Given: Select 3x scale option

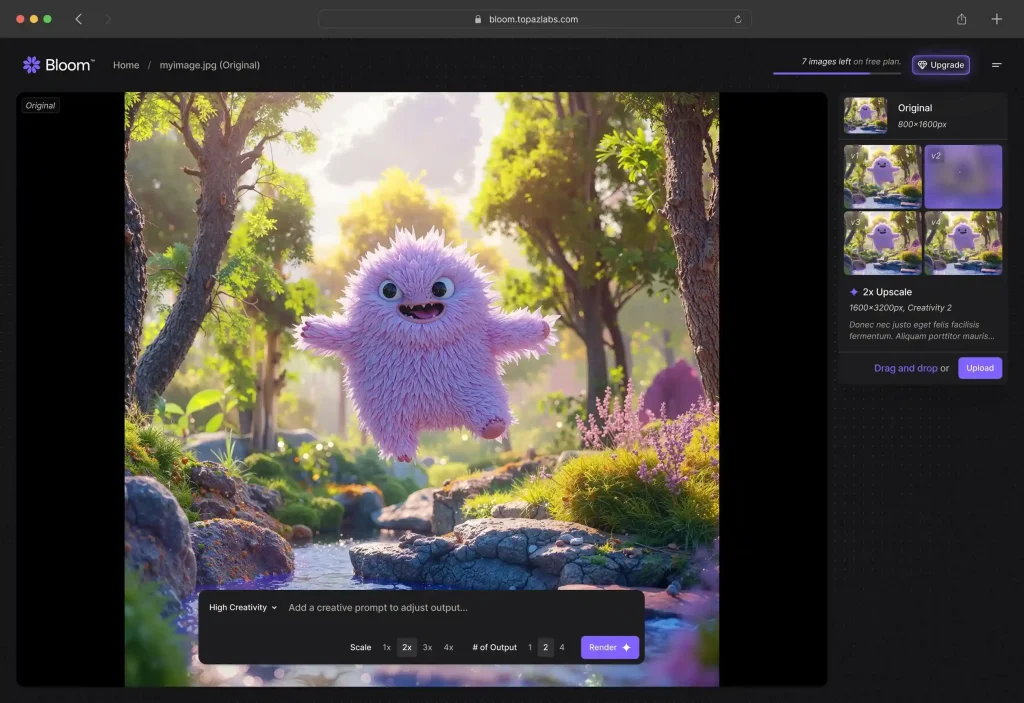Looking at the screenshot, I should (x=427, y=647).
